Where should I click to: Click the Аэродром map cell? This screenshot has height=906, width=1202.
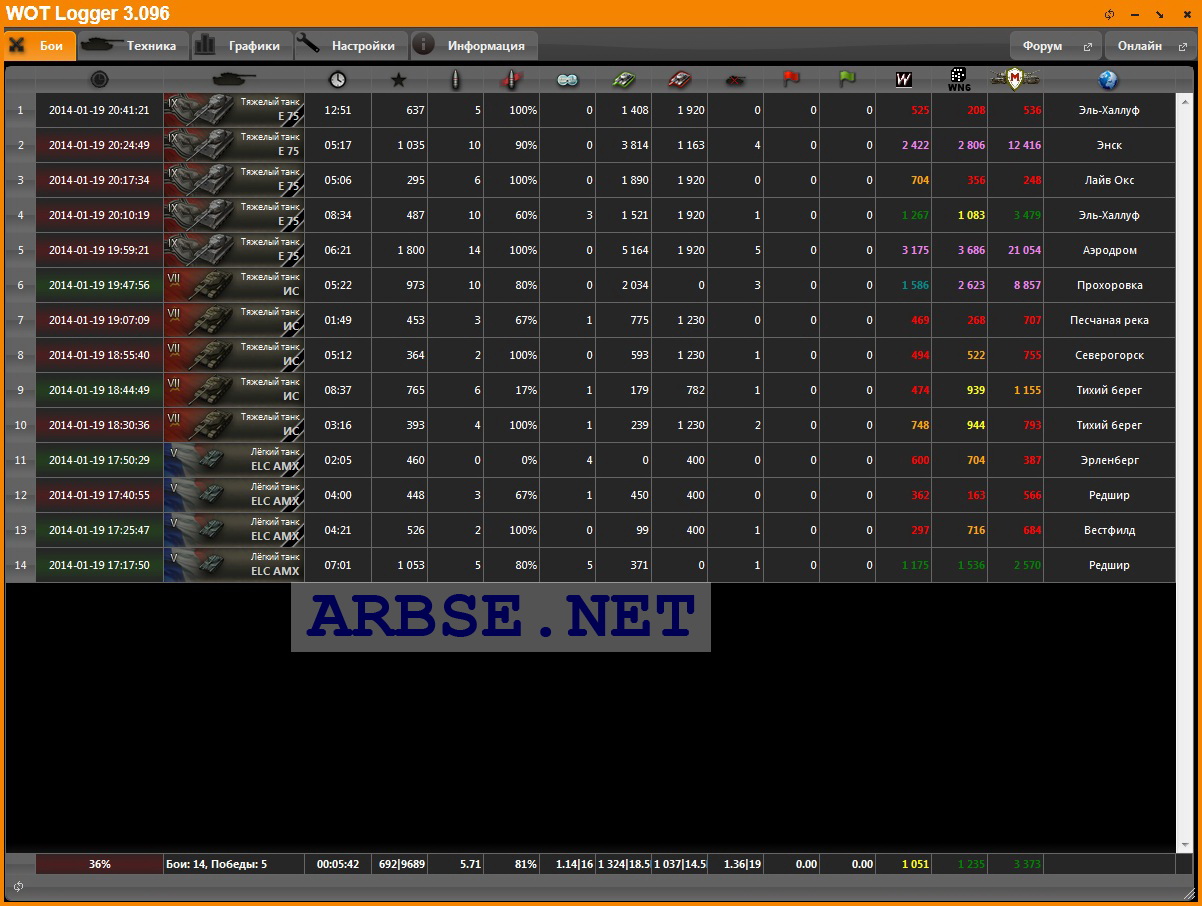tap(1109, 250)
